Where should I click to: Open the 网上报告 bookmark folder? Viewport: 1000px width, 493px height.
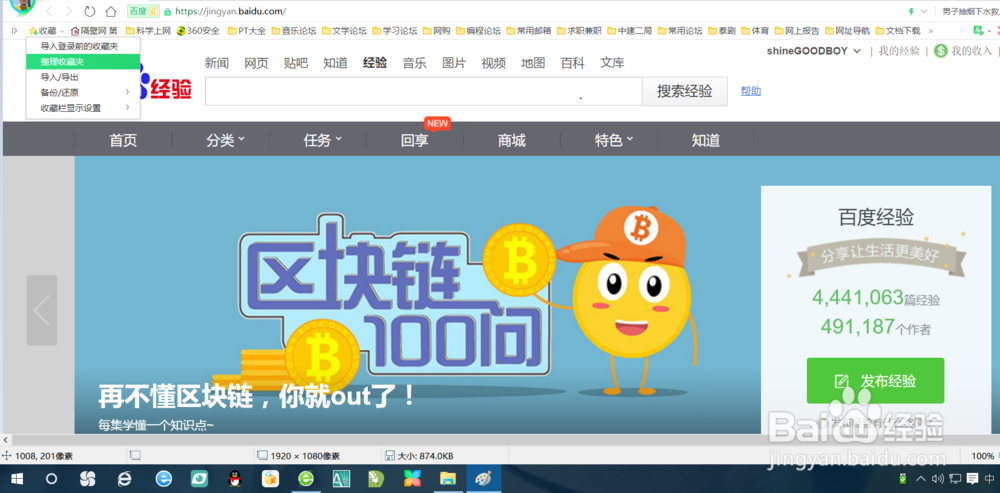(797, 31)
